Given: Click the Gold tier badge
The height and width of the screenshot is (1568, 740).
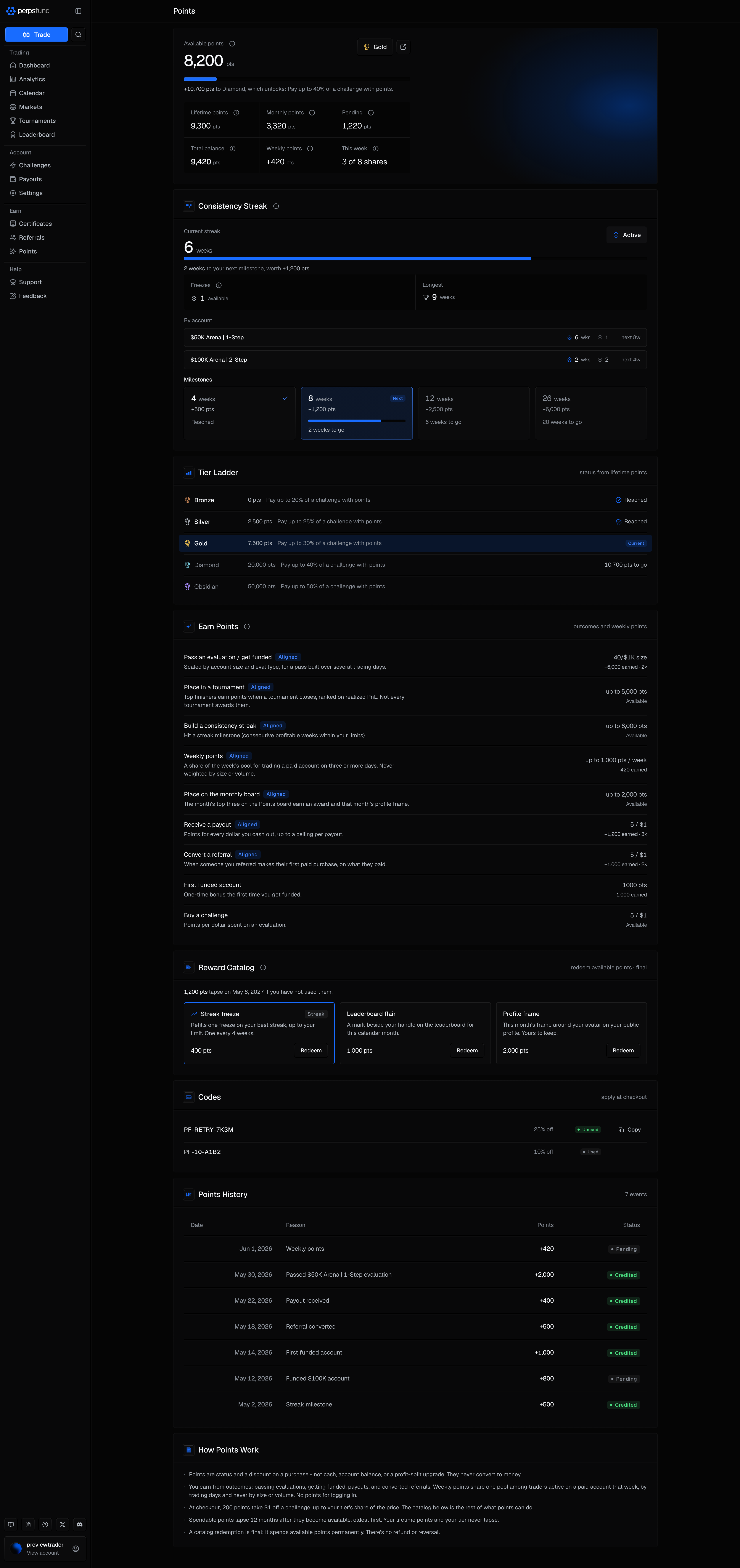Looking at the screenshot, I should coord(375,47).
